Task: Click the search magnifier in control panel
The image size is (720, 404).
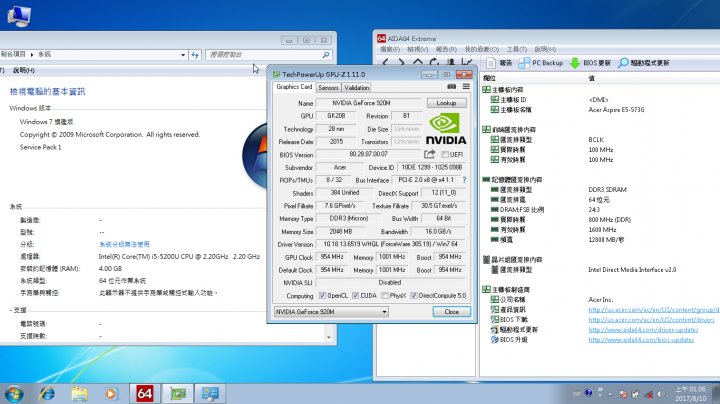Action: pos(326,55)
